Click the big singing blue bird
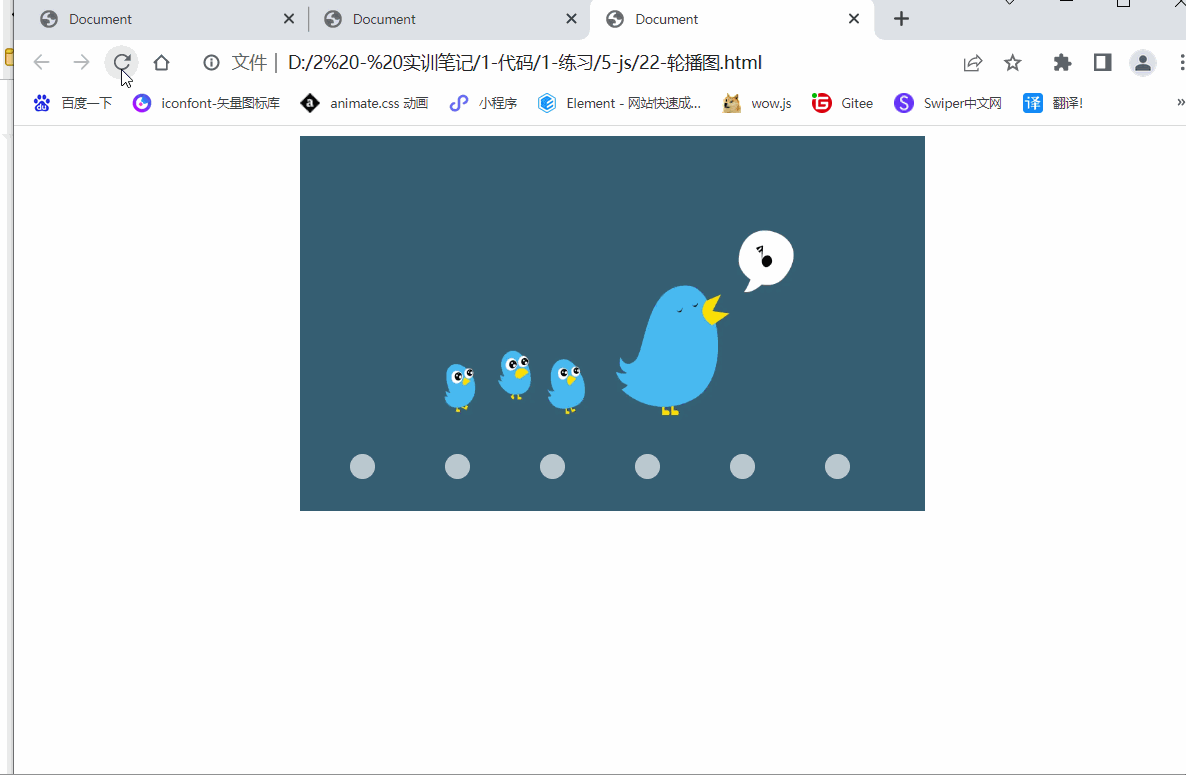Screen dimensions: 1186x775 click(x=672, y=350)
